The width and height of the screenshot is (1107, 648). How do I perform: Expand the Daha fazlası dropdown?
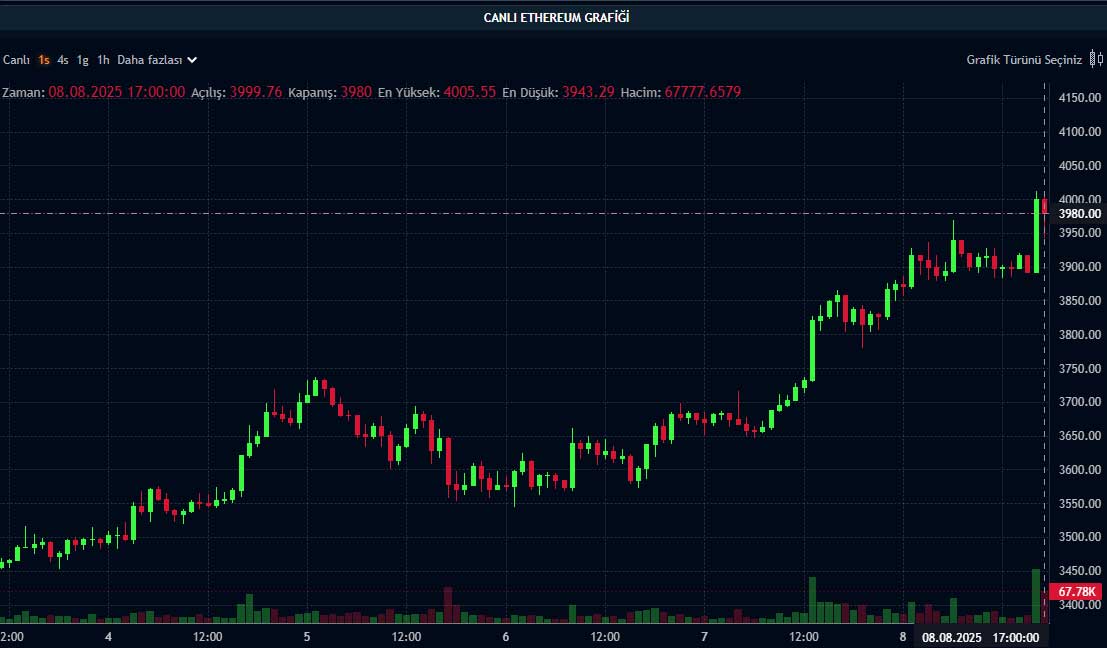click(x=157, y=60)
